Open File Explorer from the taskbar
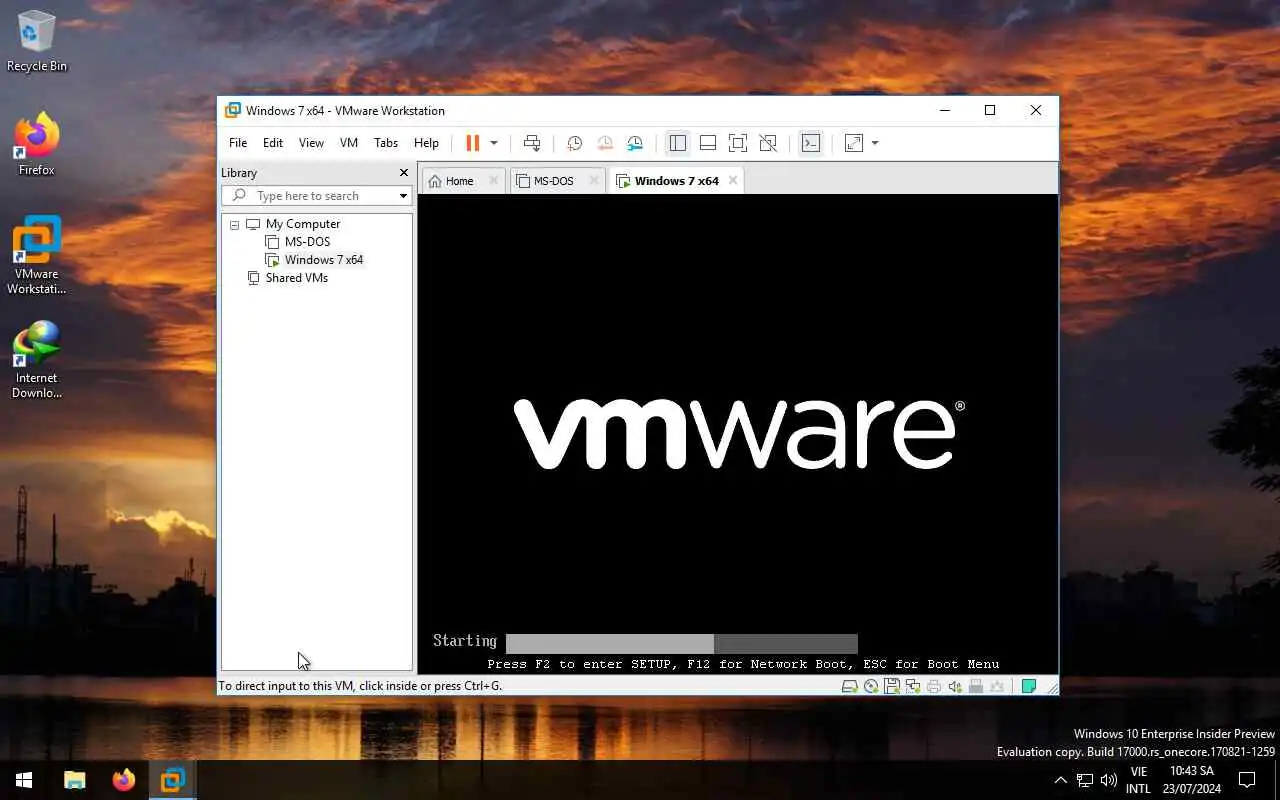Image resolution: width=1280 pixels, height=800 pixels. pos(75,780)
